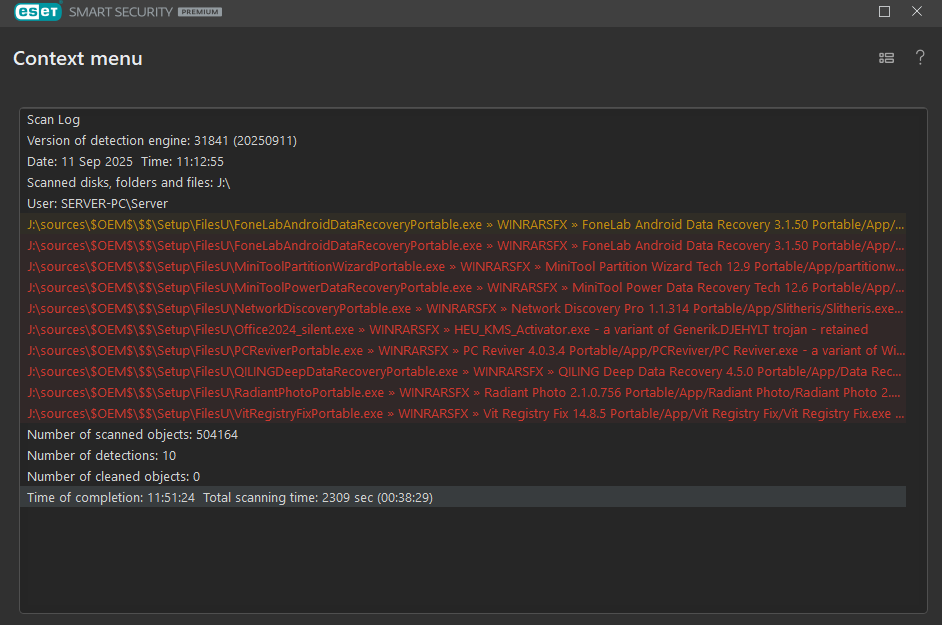Select the Number of detections: 10 line
Image resolution: width=942 pixels, height=625 pixels.
pyautogui.click(x=463, y=456)
